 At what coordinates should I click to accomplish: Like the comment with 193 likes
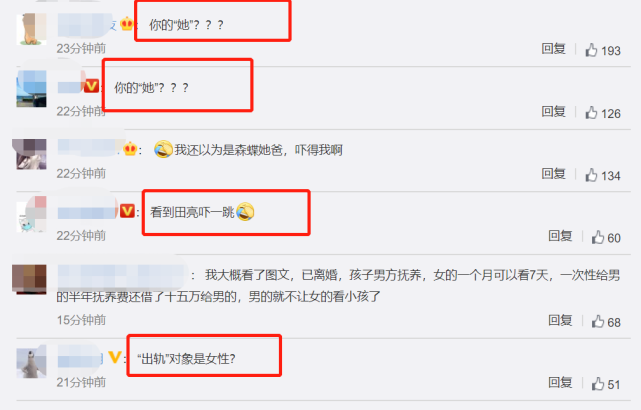(x=591, y=50)
